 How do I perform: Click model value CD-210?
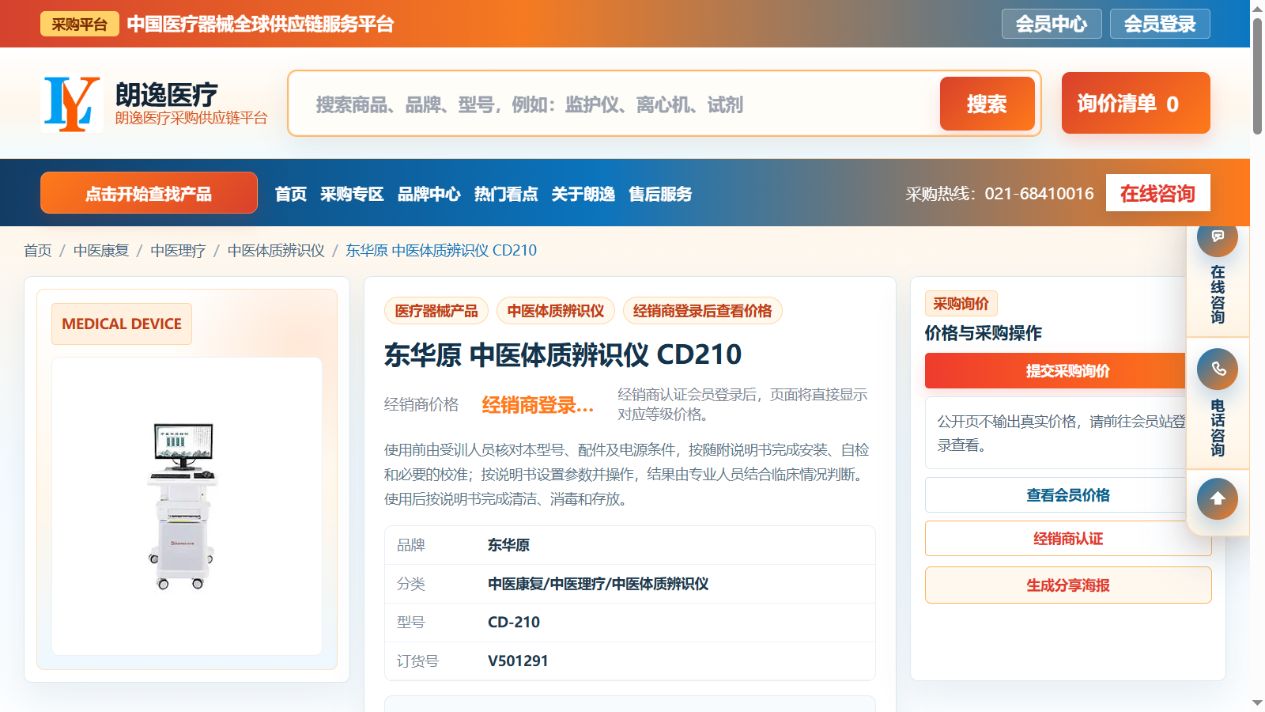click(x=514, y=622)
